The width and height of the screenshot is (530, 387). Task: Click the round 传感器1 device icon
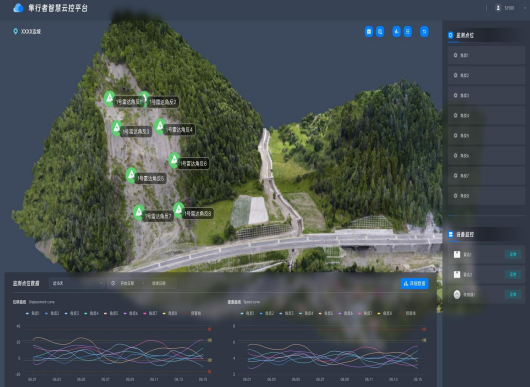click(457, 294)
